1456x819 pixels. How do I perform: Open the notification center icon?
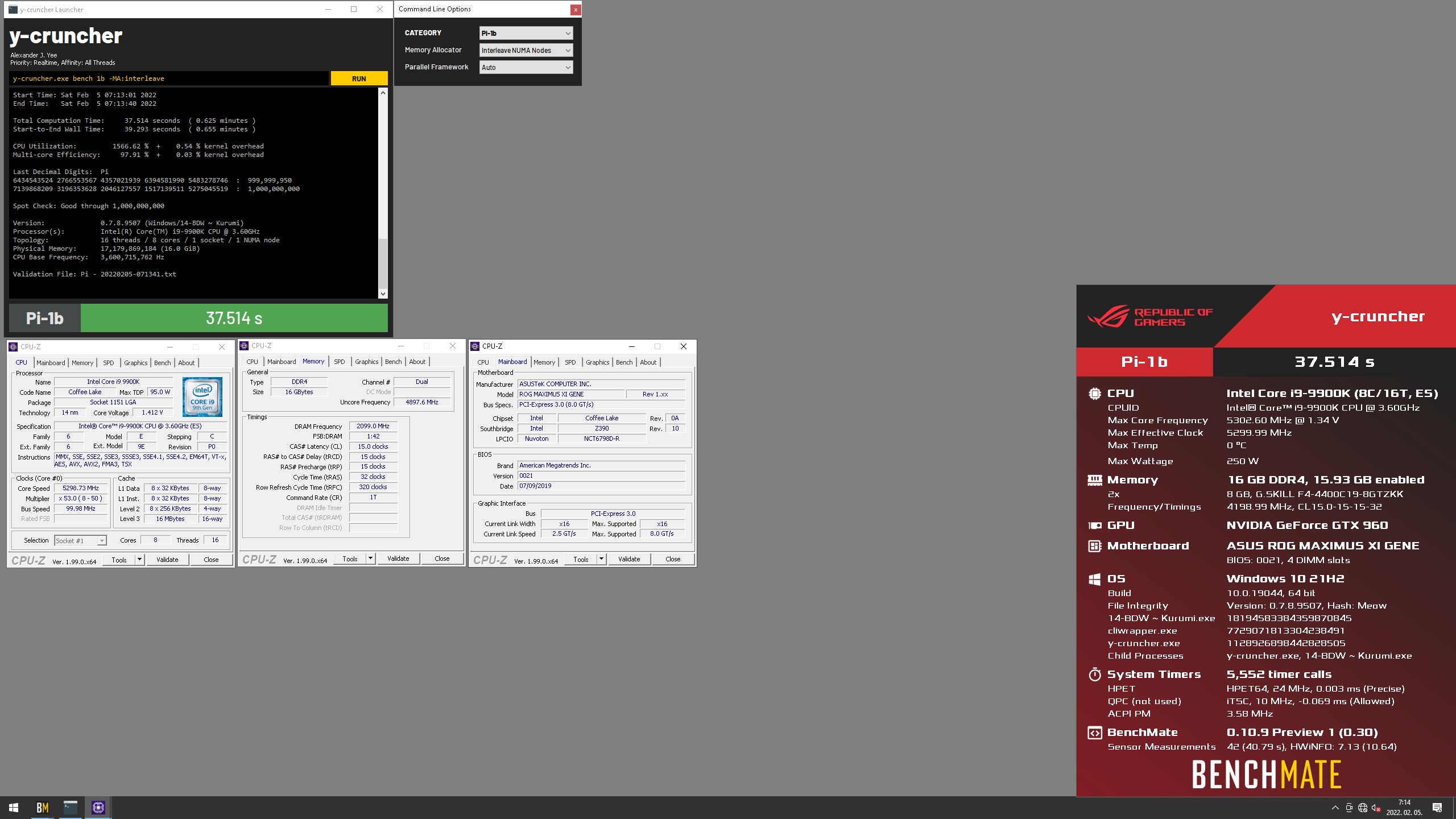point(1437,808)
